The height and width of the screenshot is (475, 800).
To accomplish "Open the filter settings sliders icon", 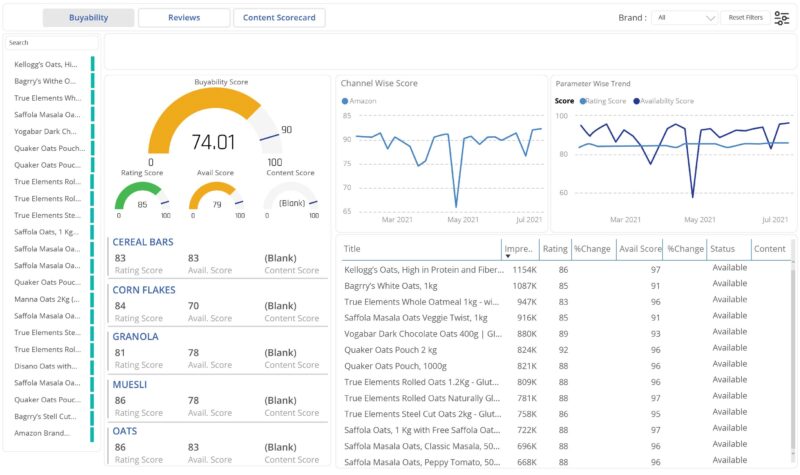I will tap(782, 18).
